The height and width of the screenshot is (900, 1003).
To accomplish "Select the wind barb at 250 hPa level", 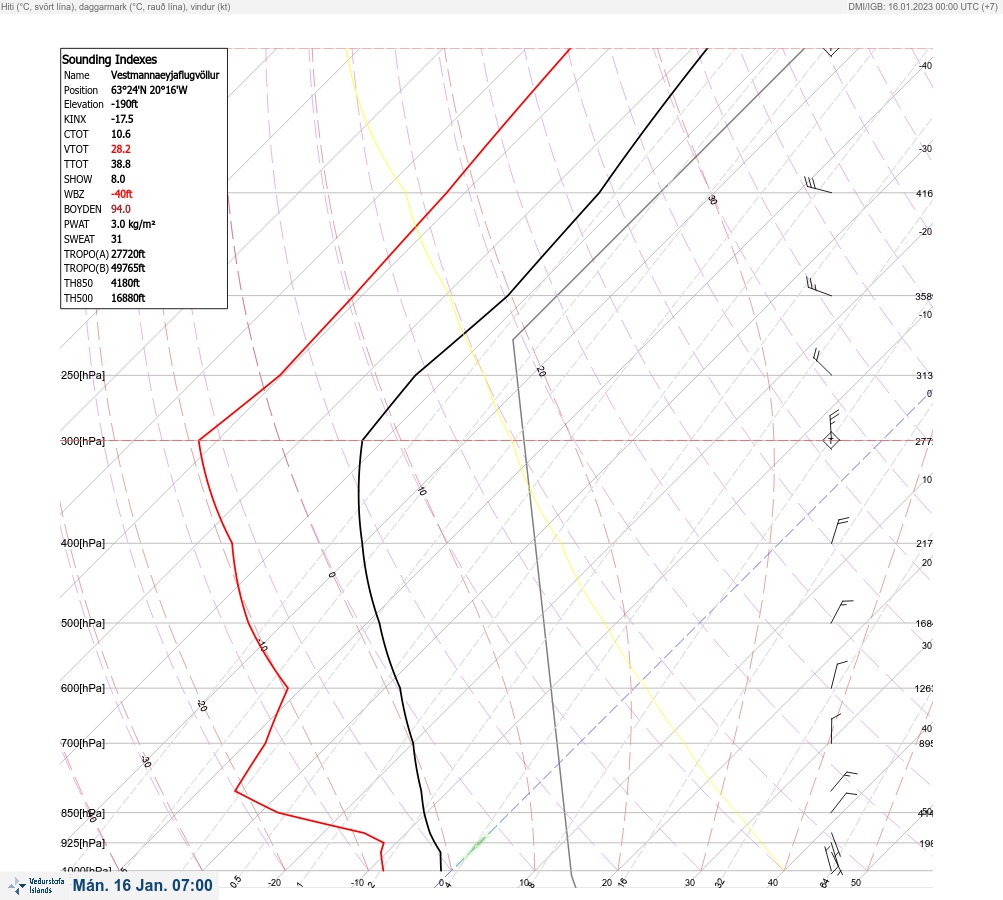I will click(x=822, y=362).
